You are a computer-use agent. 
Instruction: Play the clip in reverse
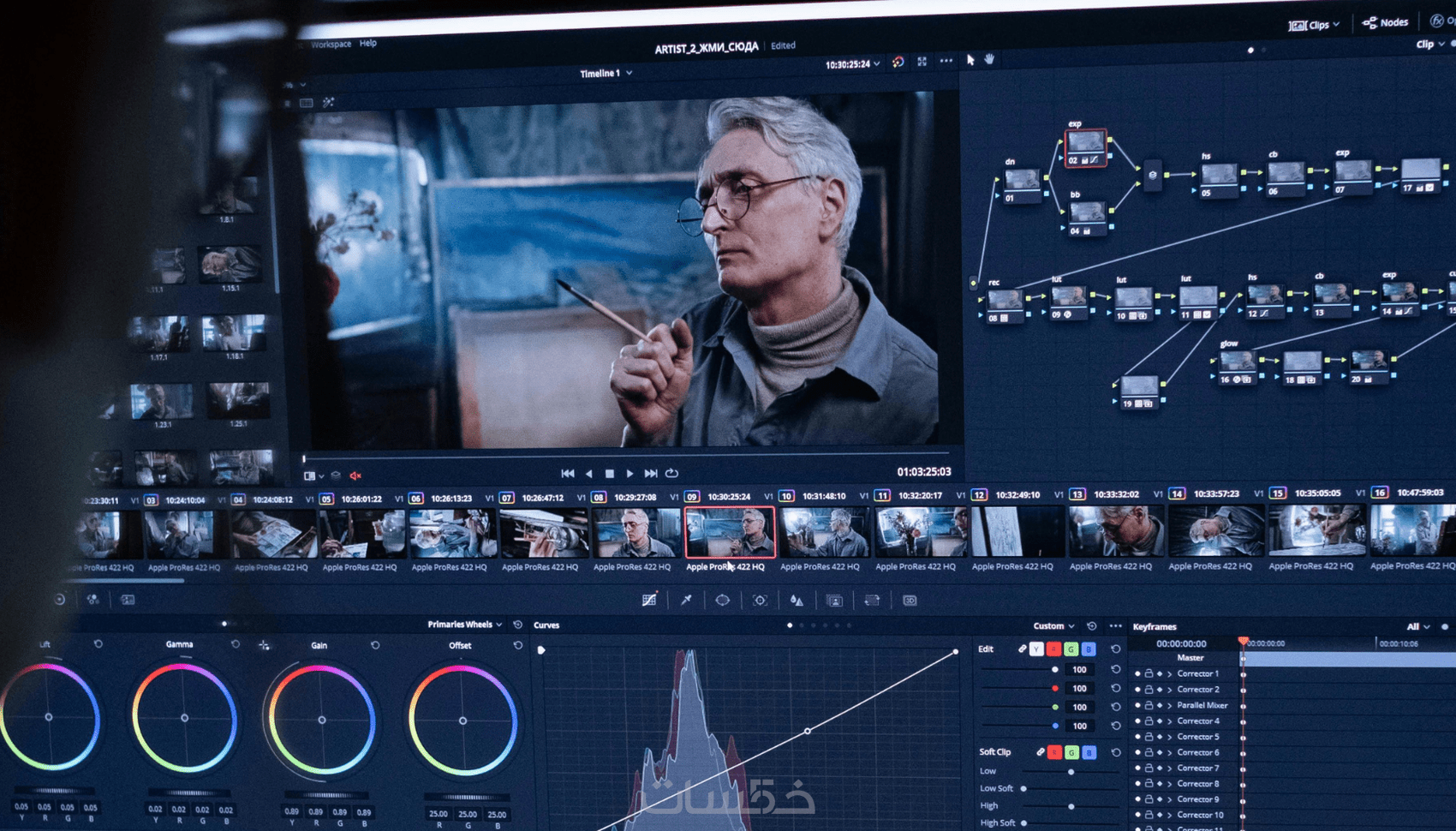click(x=589, y=474)
